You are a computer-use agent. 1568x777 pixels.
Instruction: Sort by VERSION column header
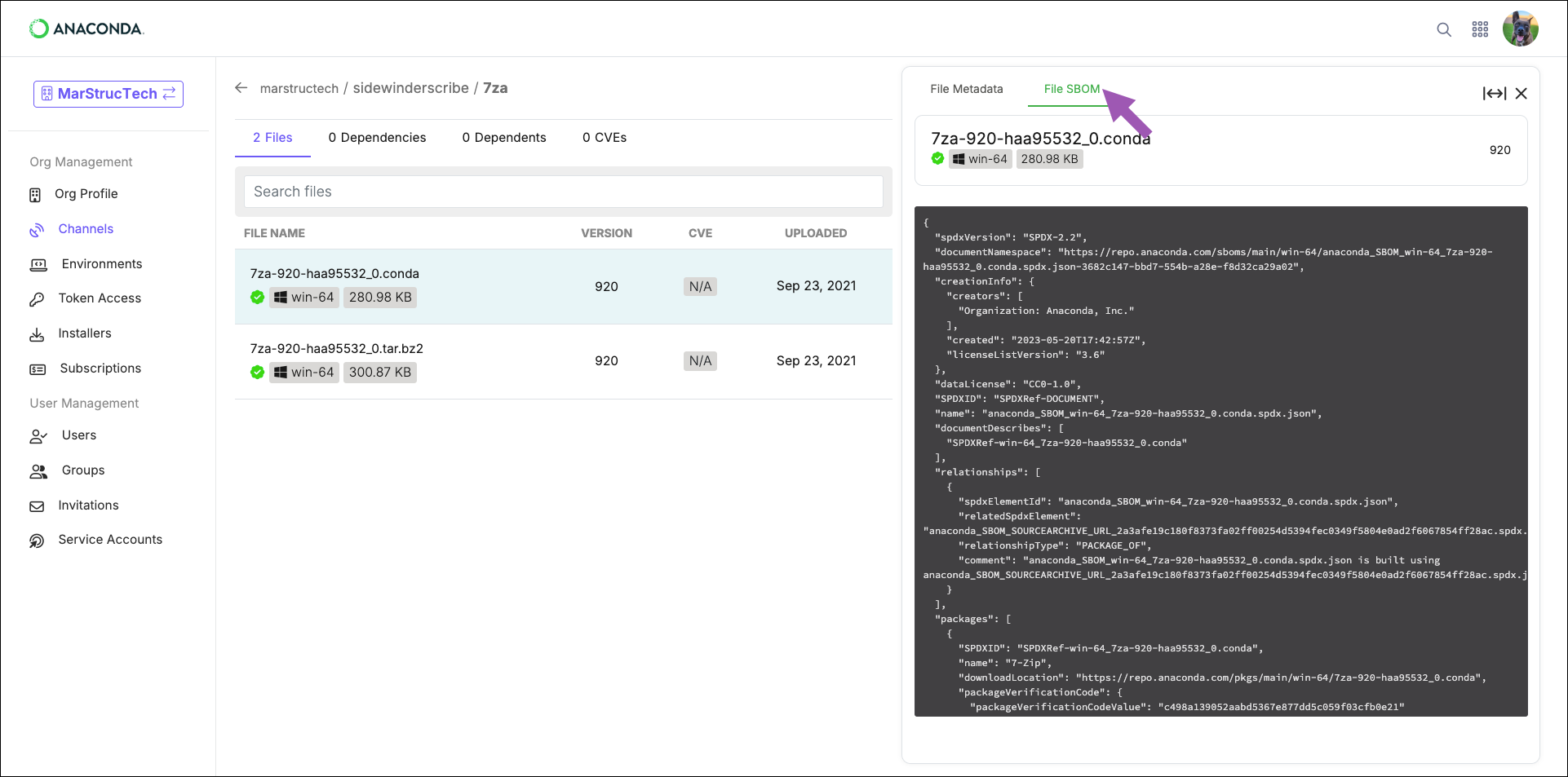tap(606, 233)
